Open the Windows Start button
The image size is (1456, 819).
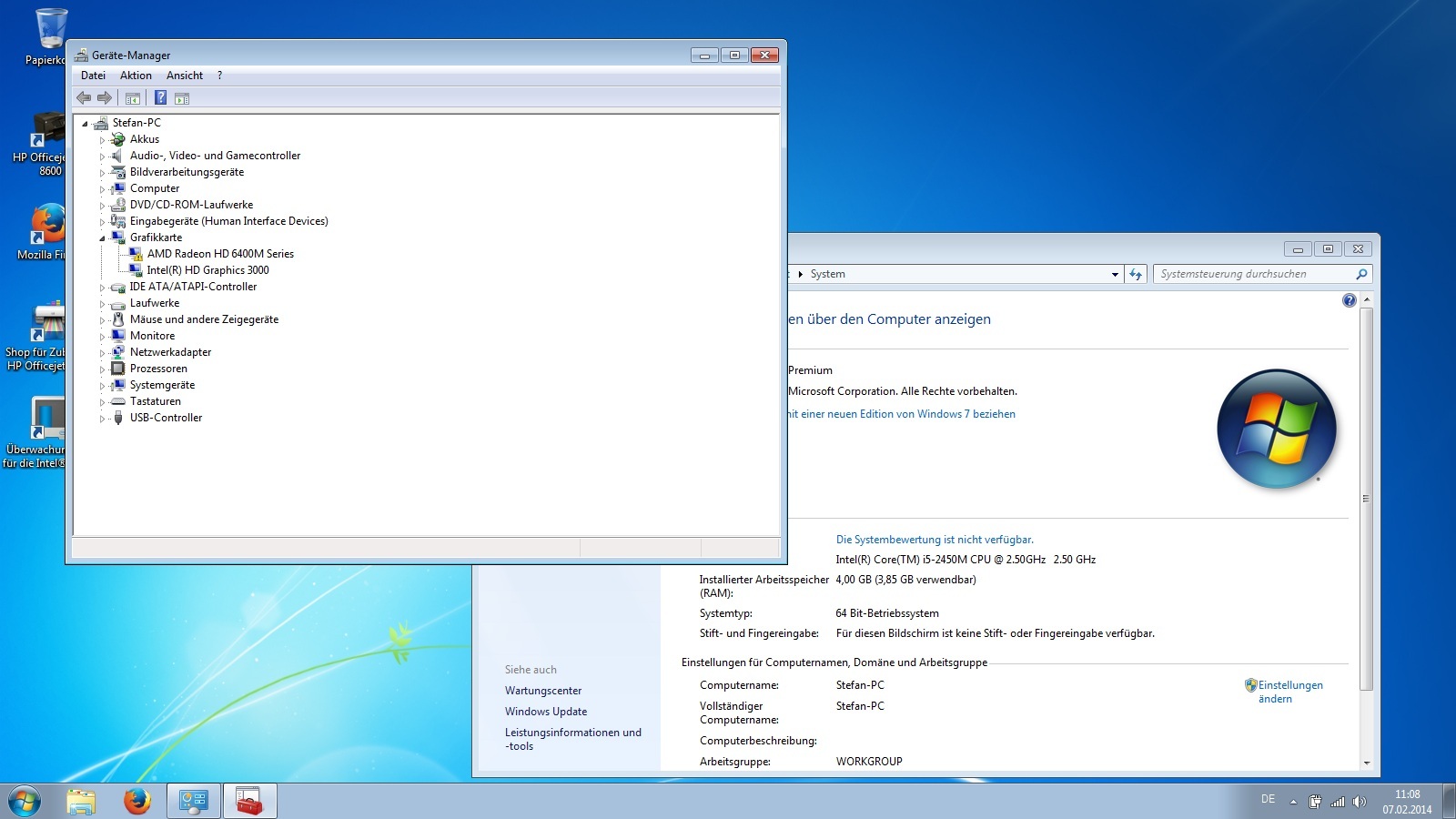(x=25, y=802)
